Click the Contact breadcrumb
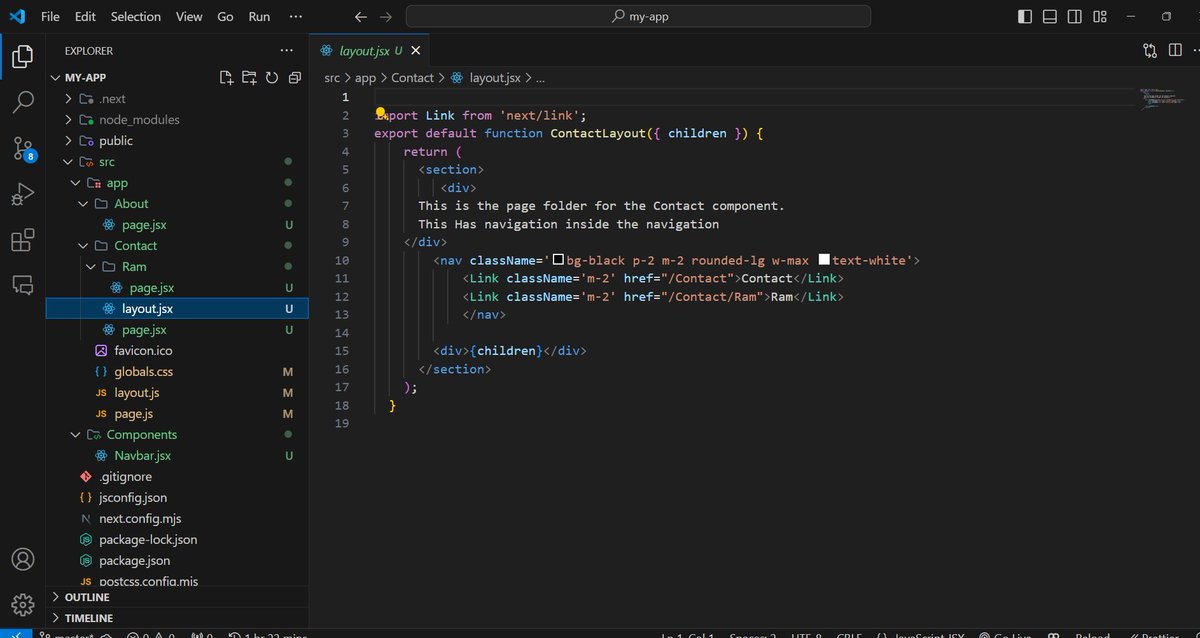1200x638 pixels. click(x=412, y=78)
